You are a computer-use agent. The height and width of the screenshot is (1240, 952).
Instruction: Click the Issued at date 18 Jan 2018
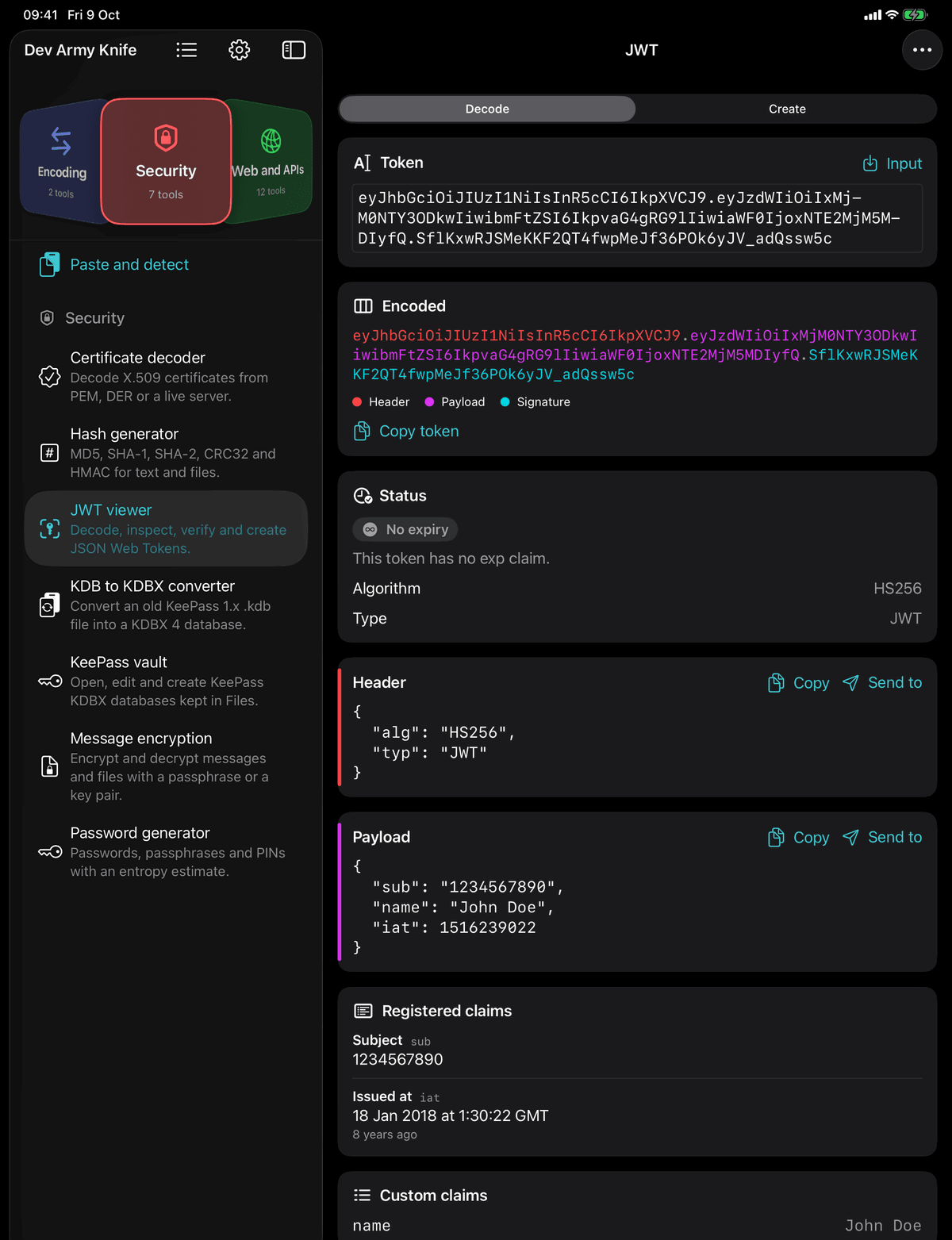451,1116
